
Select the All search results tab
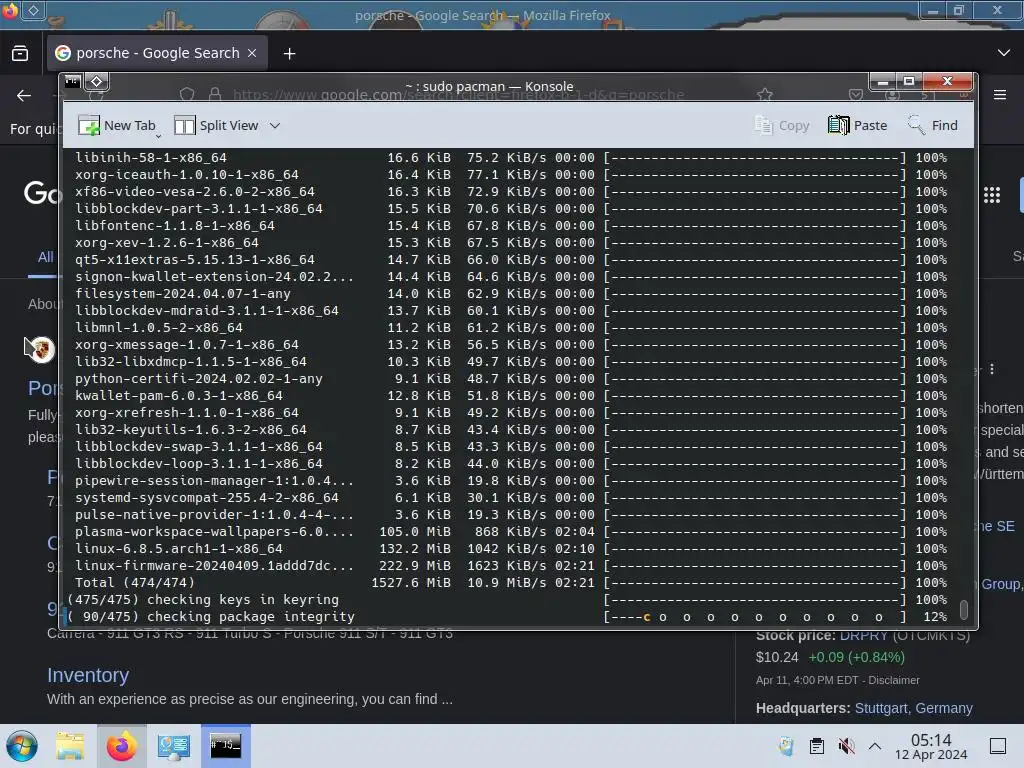click(x=45, y=257)
